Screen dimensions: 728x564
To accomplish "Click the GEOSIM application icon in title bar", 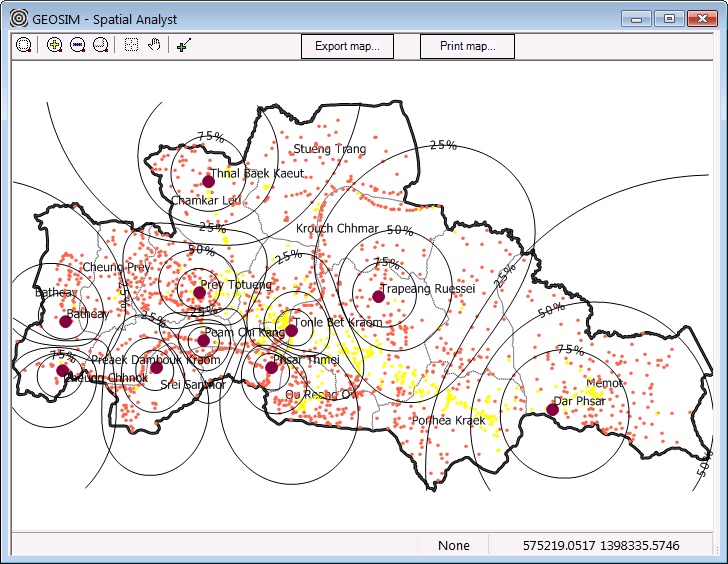I will 19,19.
